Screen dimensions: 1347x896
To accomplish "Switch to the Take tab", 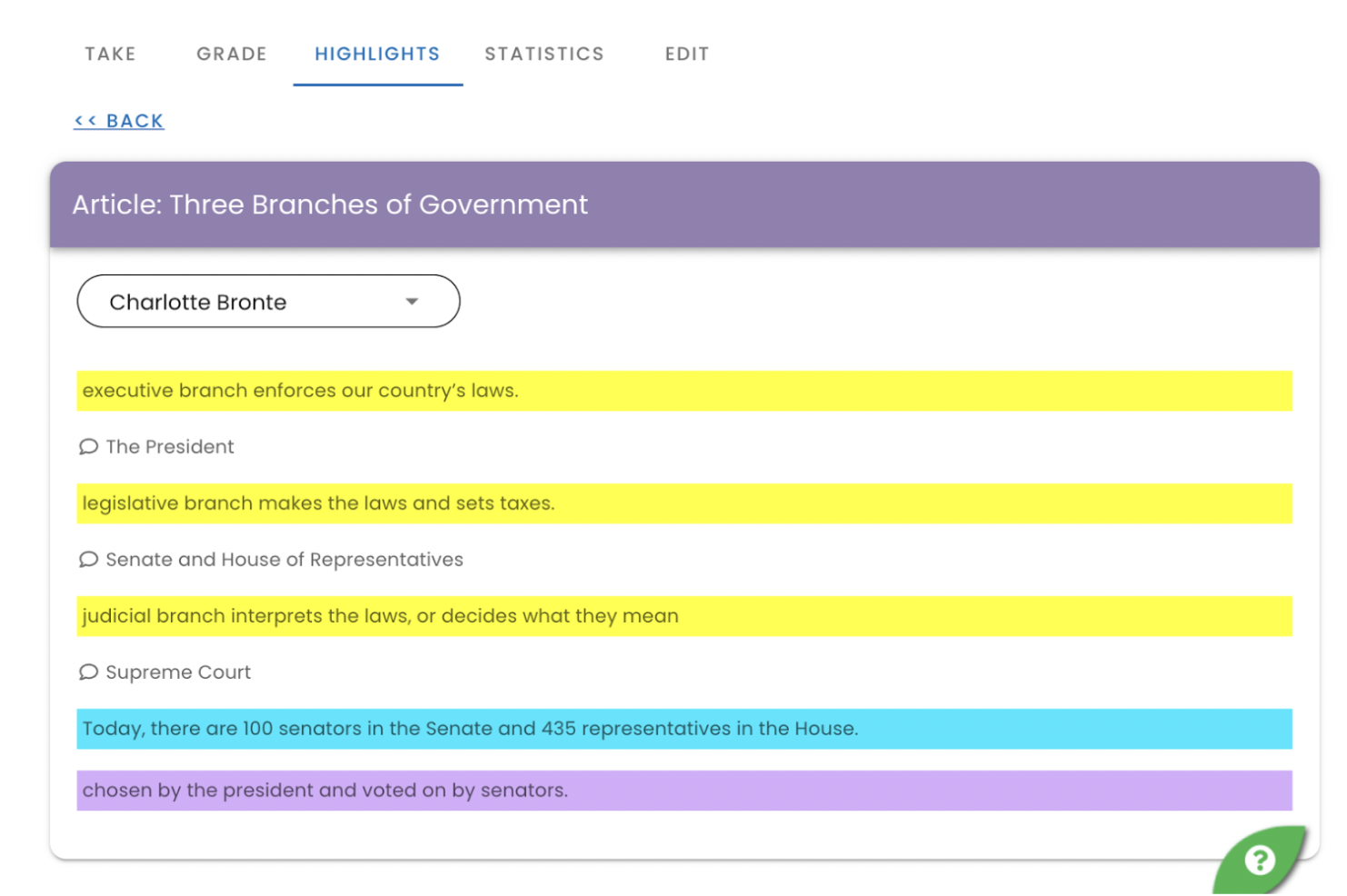I will coord(110,54).
